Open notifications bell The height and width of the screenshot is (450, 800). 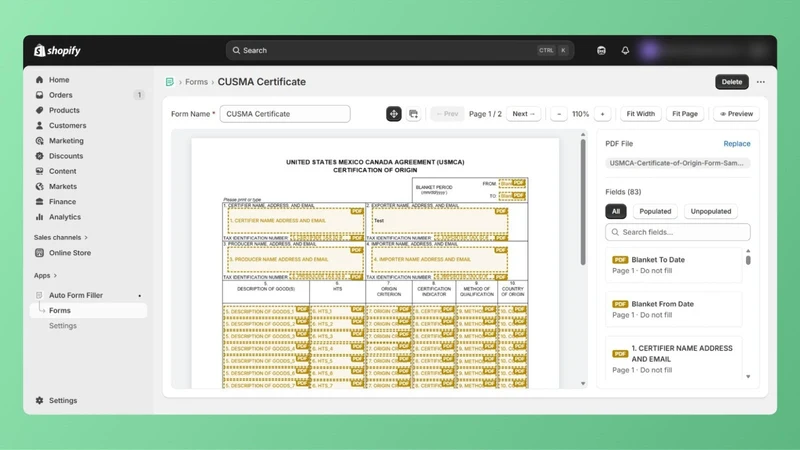tap(625, 51)
